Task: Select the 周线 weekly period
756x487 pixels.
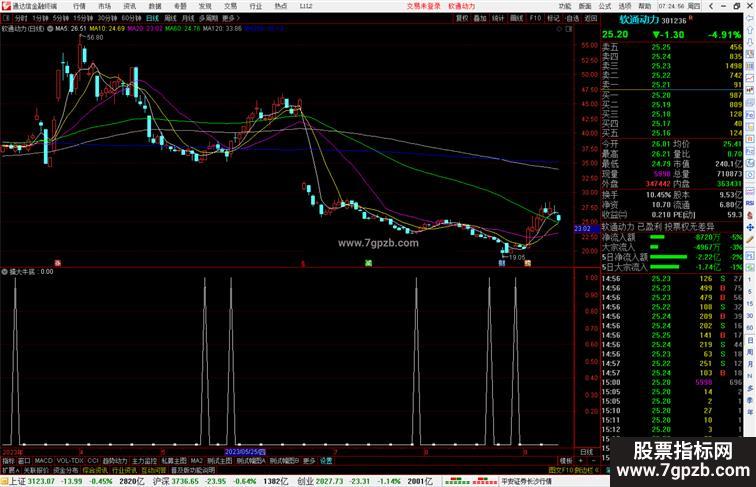Action: [171, 18]
